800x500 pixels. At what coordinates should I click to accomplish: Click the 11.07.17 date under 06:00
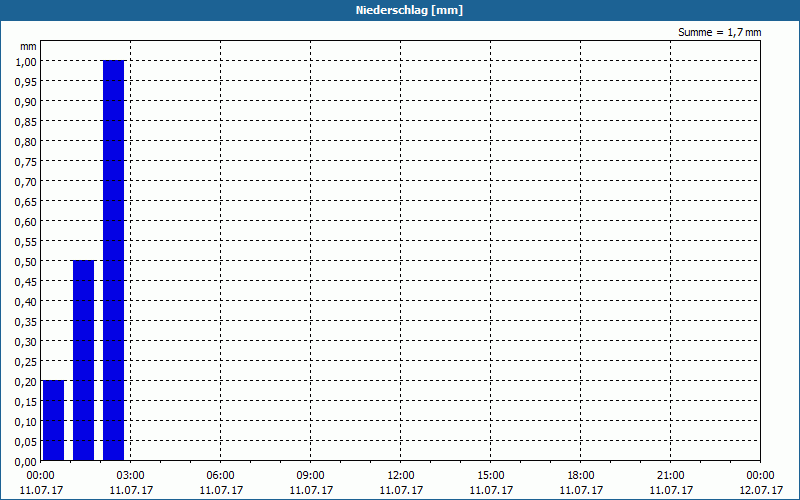coord(221,490)
